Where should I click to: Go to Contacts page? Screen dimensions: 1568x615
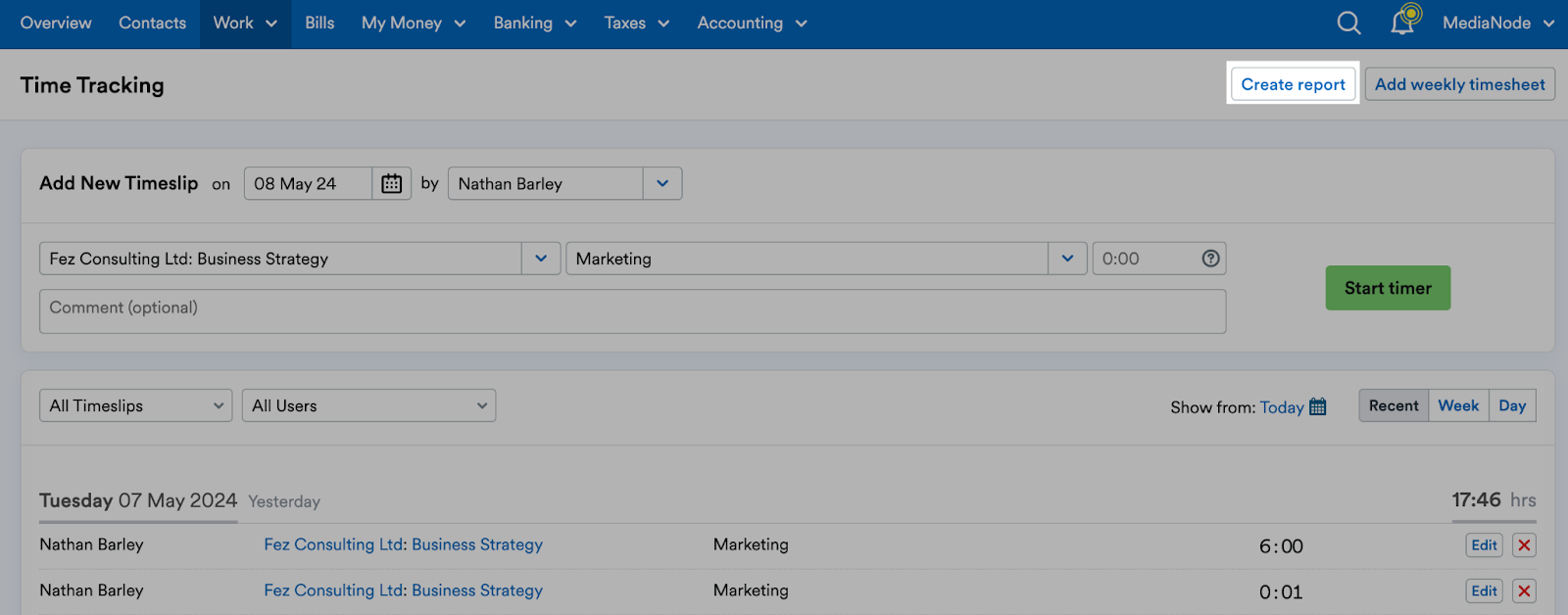coord(152,24)
